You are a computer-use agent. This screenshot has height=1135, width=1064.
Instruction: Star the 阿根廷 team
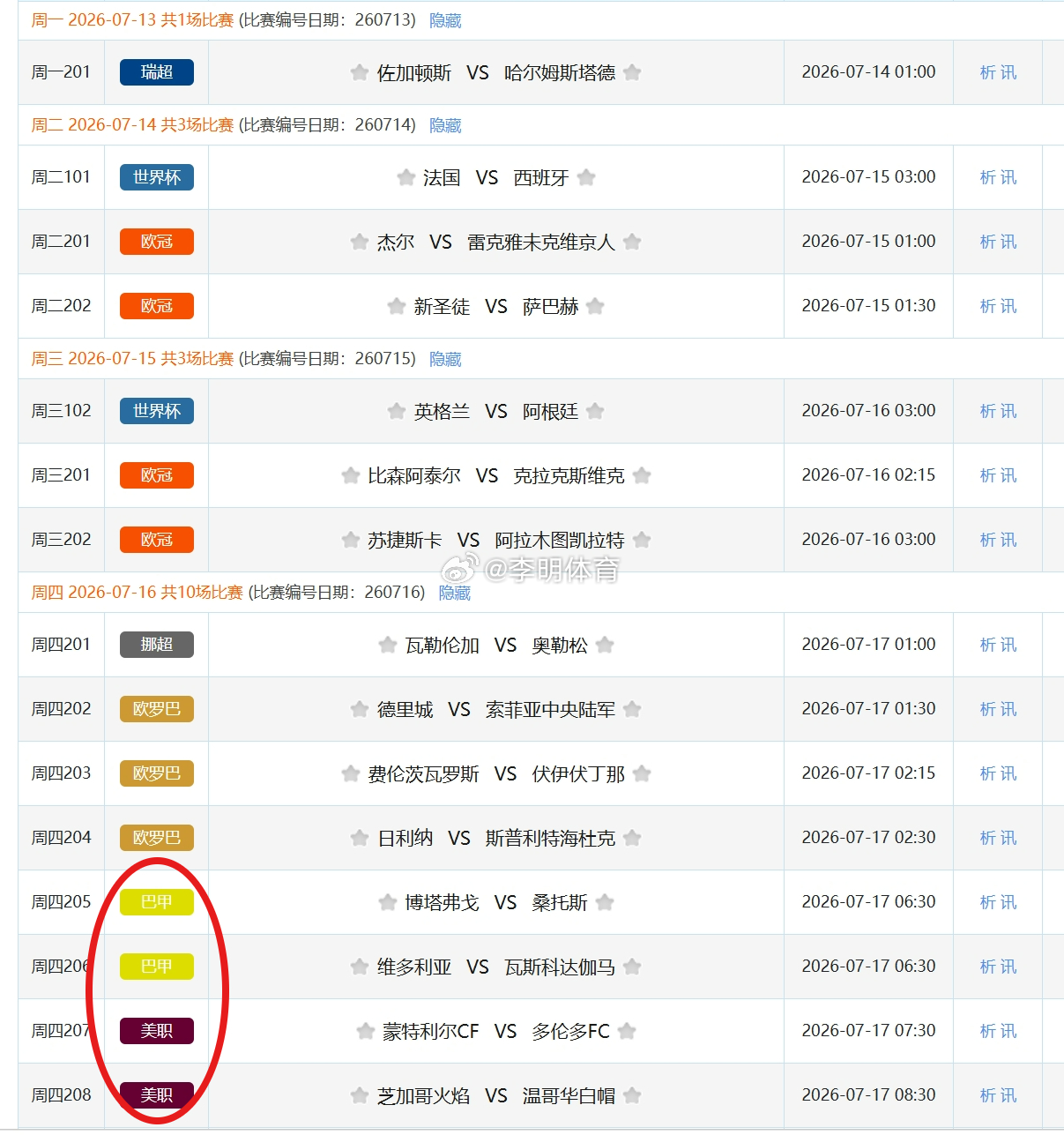click(x=595, y=411)
